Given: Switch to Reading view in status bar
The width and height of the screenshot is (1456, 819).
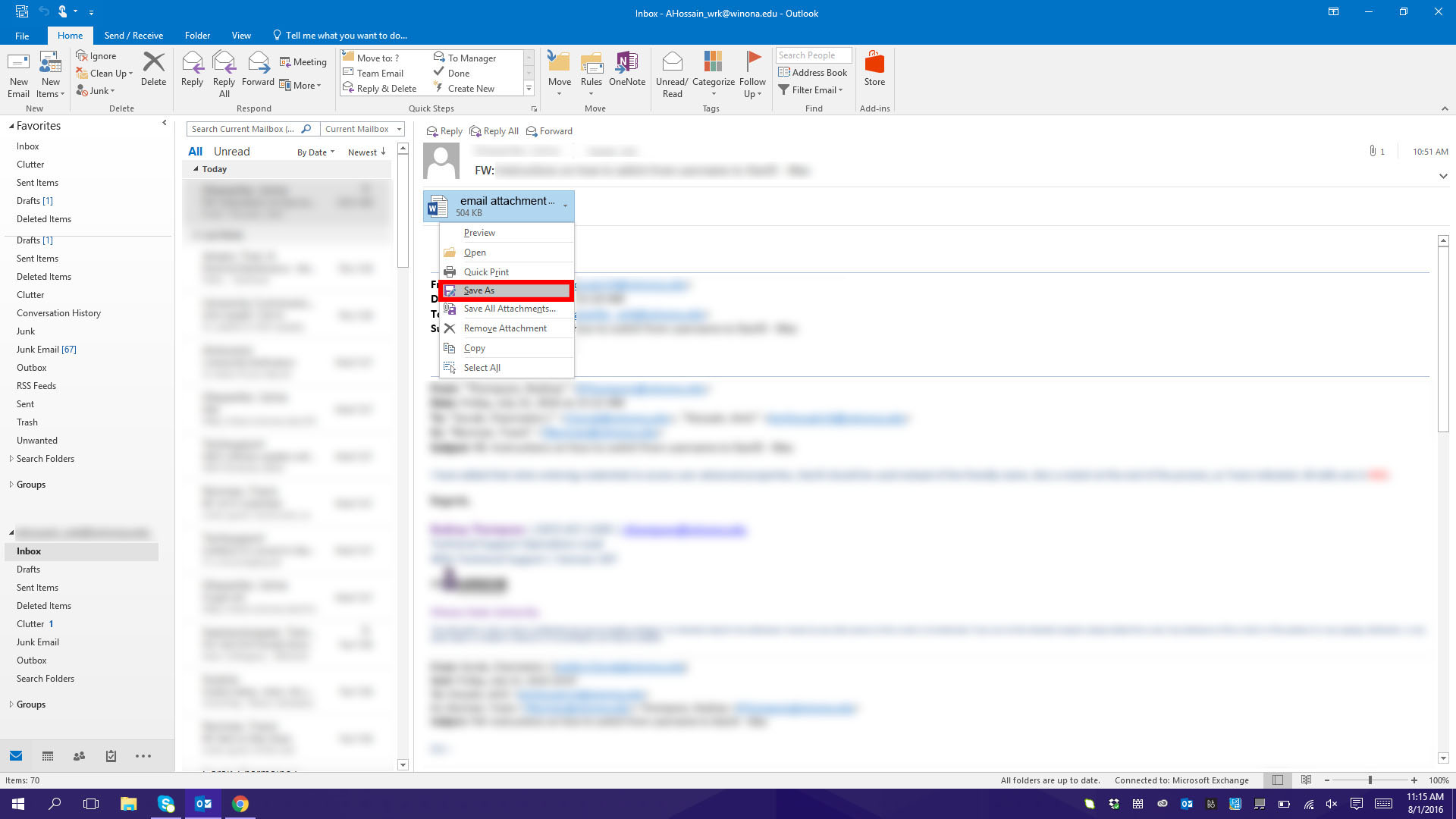Looking at the screenshot, I should [x=1306, y=780].
